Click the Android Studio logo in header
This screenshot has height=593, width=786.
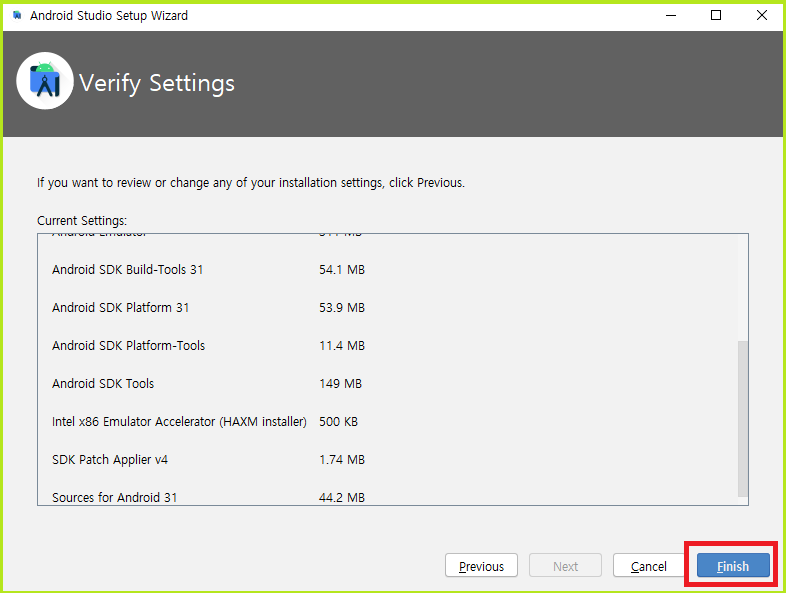pos(45,81)
